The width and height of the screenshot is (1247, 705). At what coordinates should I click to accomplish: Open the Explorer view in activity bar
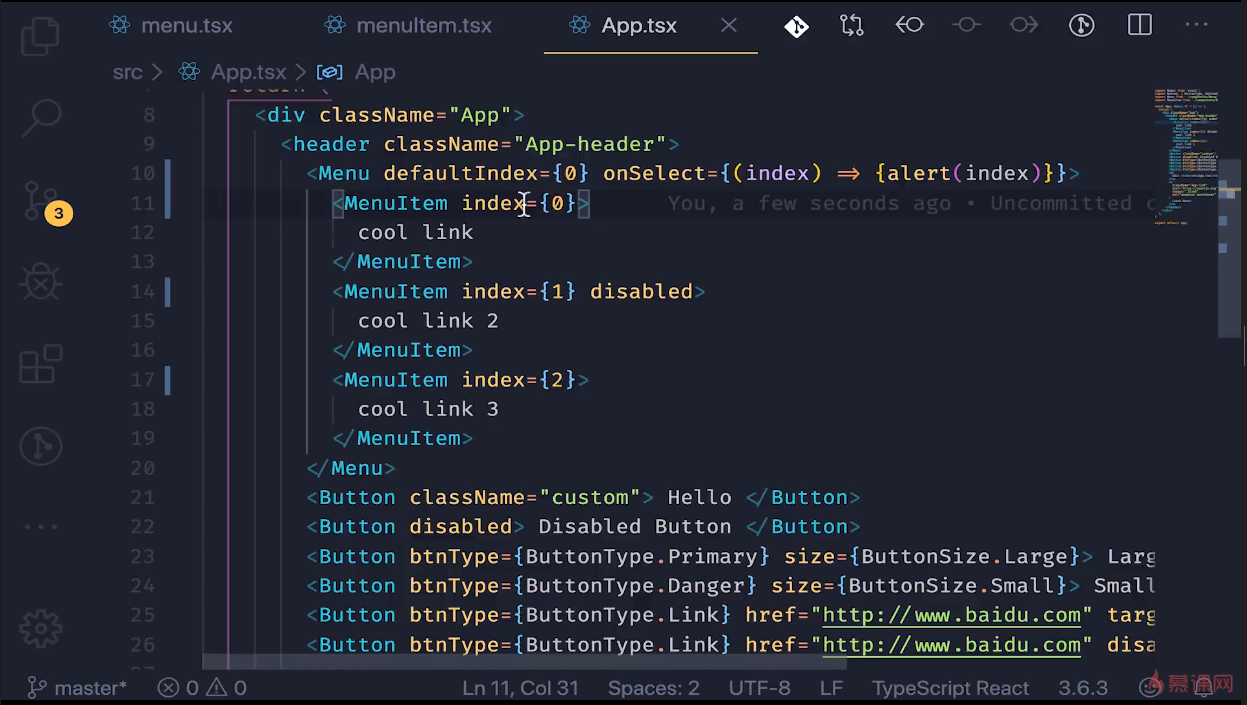[41, 35]
